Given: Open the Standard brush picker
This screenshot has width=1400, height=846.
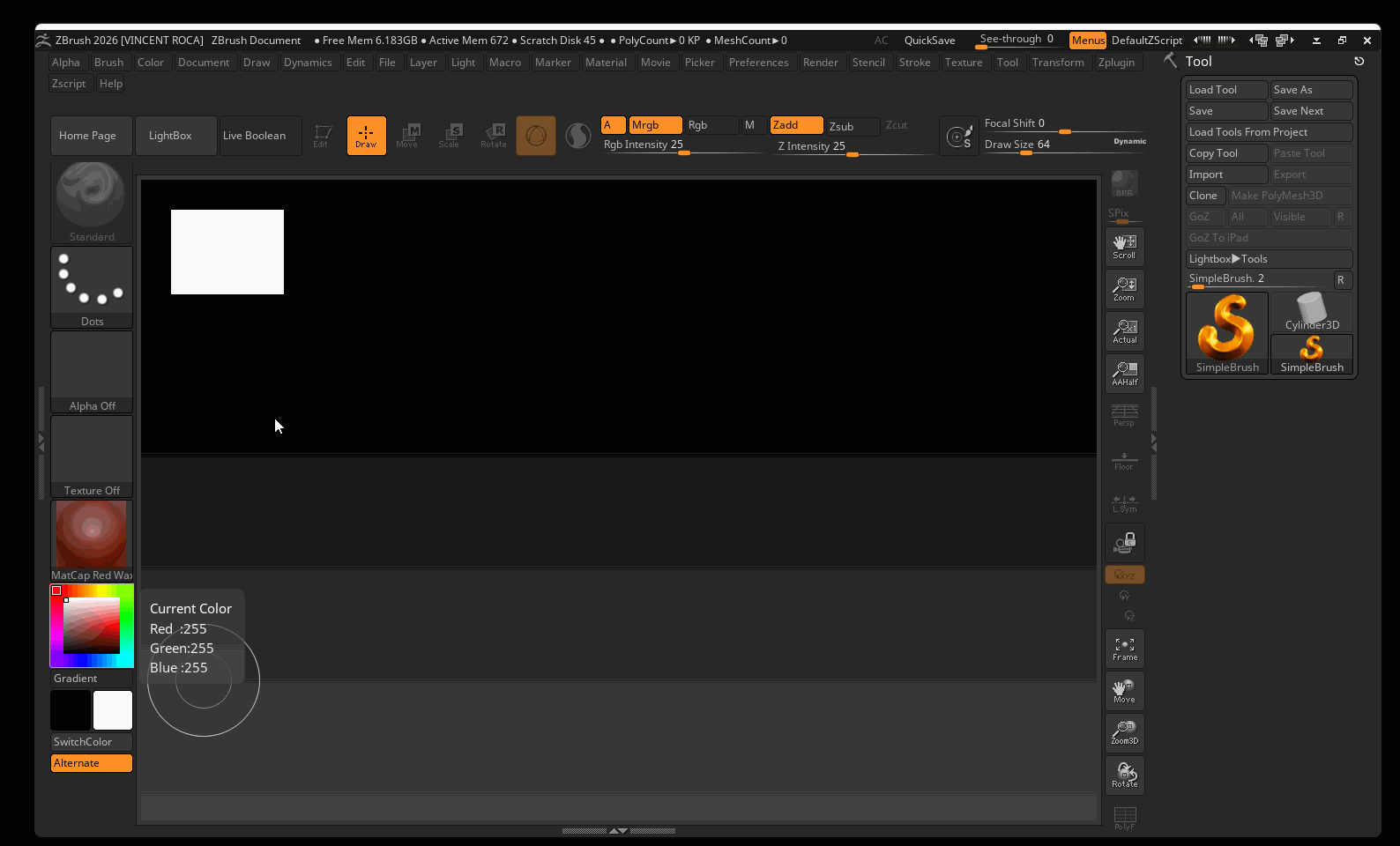Looking at the screenshot, I should [92, 202].
